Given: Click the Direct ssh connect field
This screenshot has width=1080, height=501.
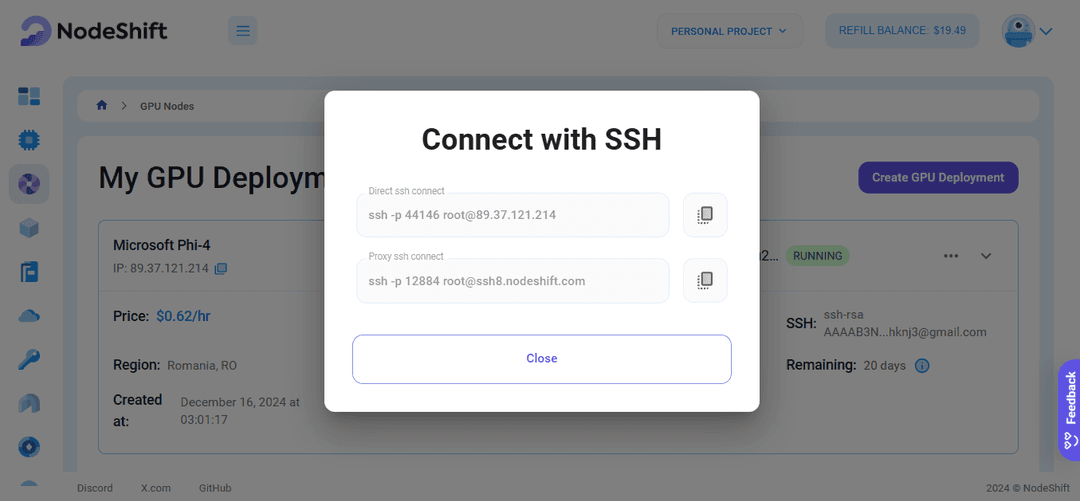Looking at the screenshot, I should pyautogui.click(x=512, y=215).
